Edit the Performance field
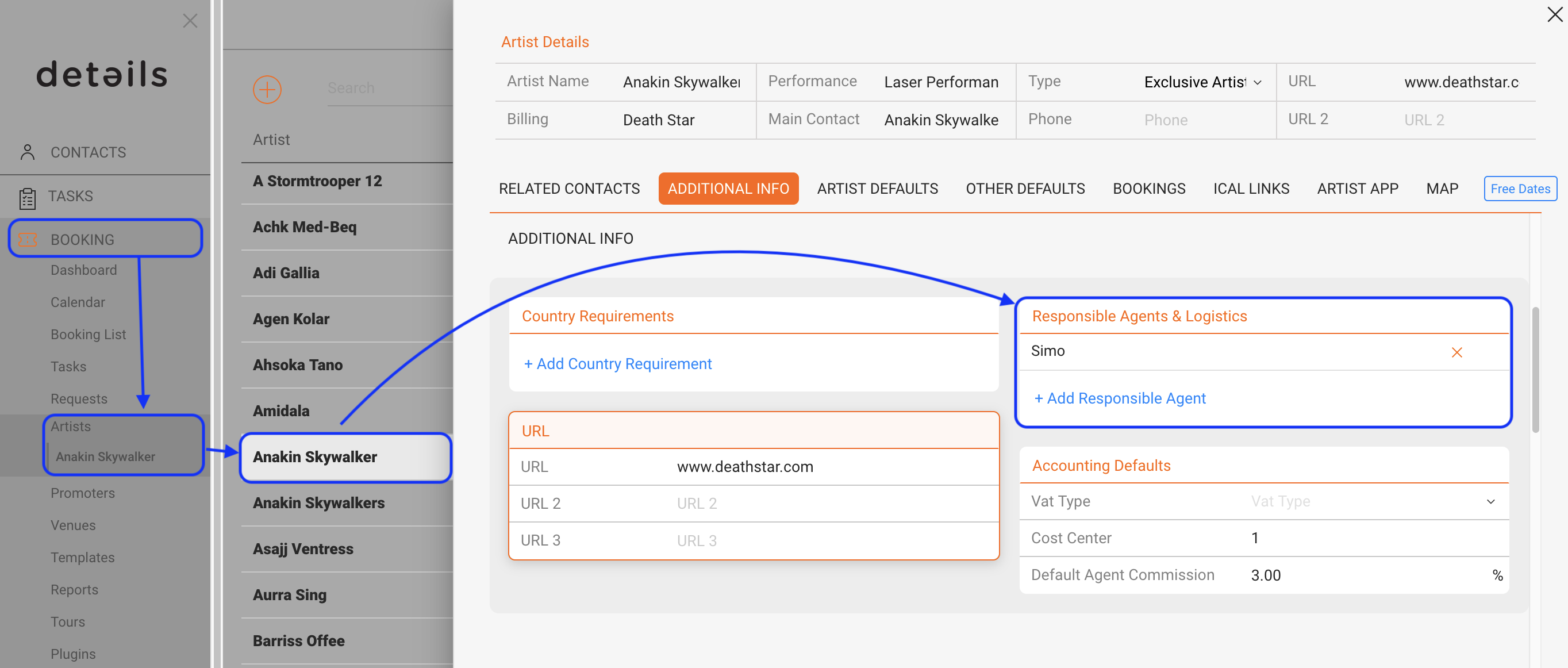The width and height of the screenshot is (1568, 668). point(941,82)
